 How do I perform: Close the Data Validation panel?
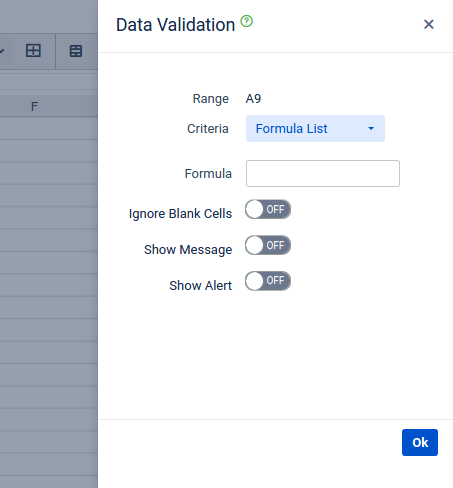pyautogui.click(x=429, y=24)
